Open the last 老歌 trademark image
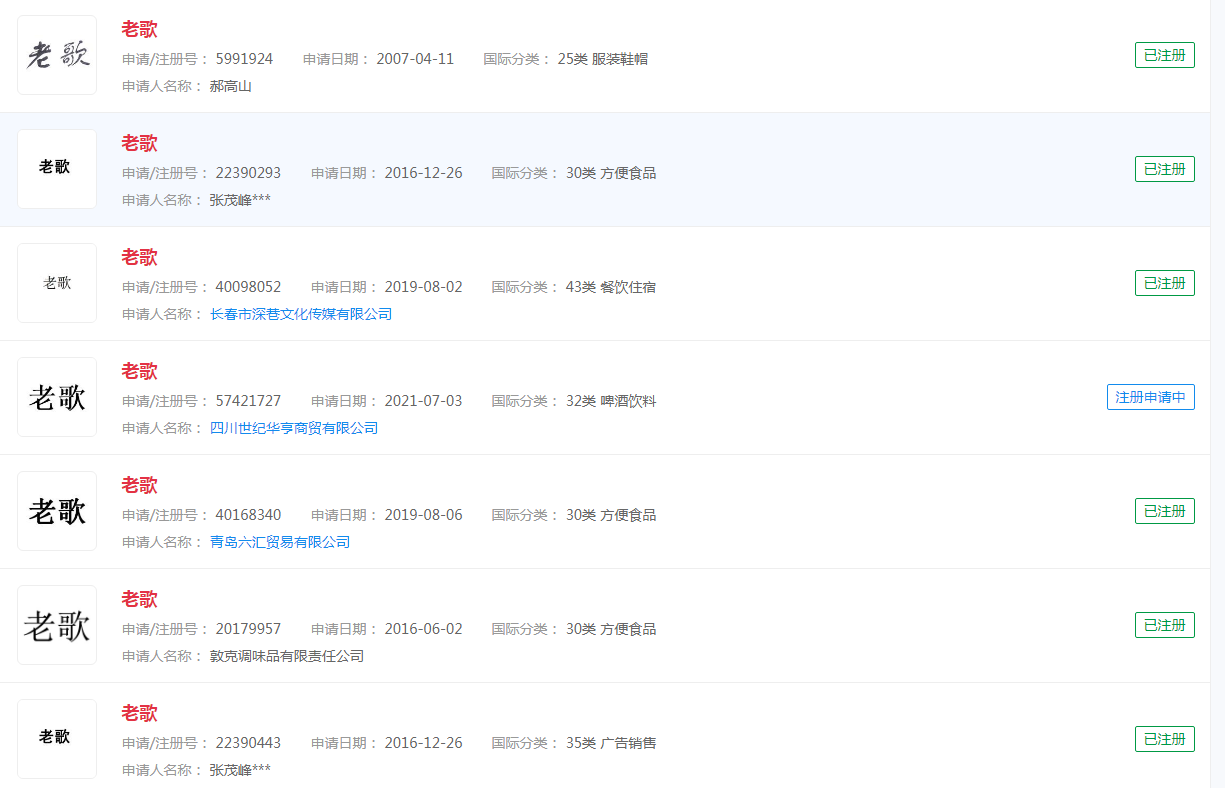Screen dimensions: 1225x788 click(56, 738)
